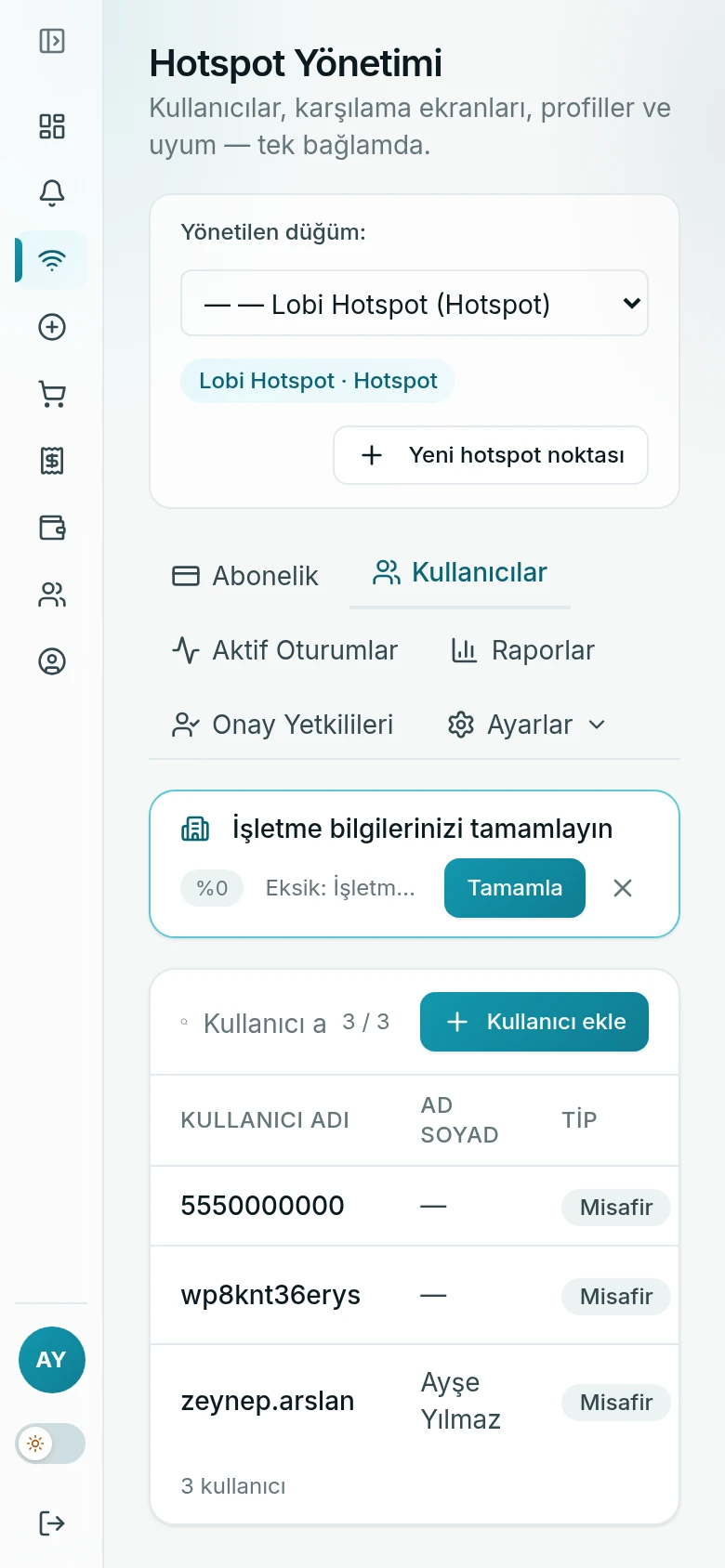This screenshot has width=725, height=1568.
Task: Select the Wi-Fi hotspot sidebar icon
Action: (52, 260)
